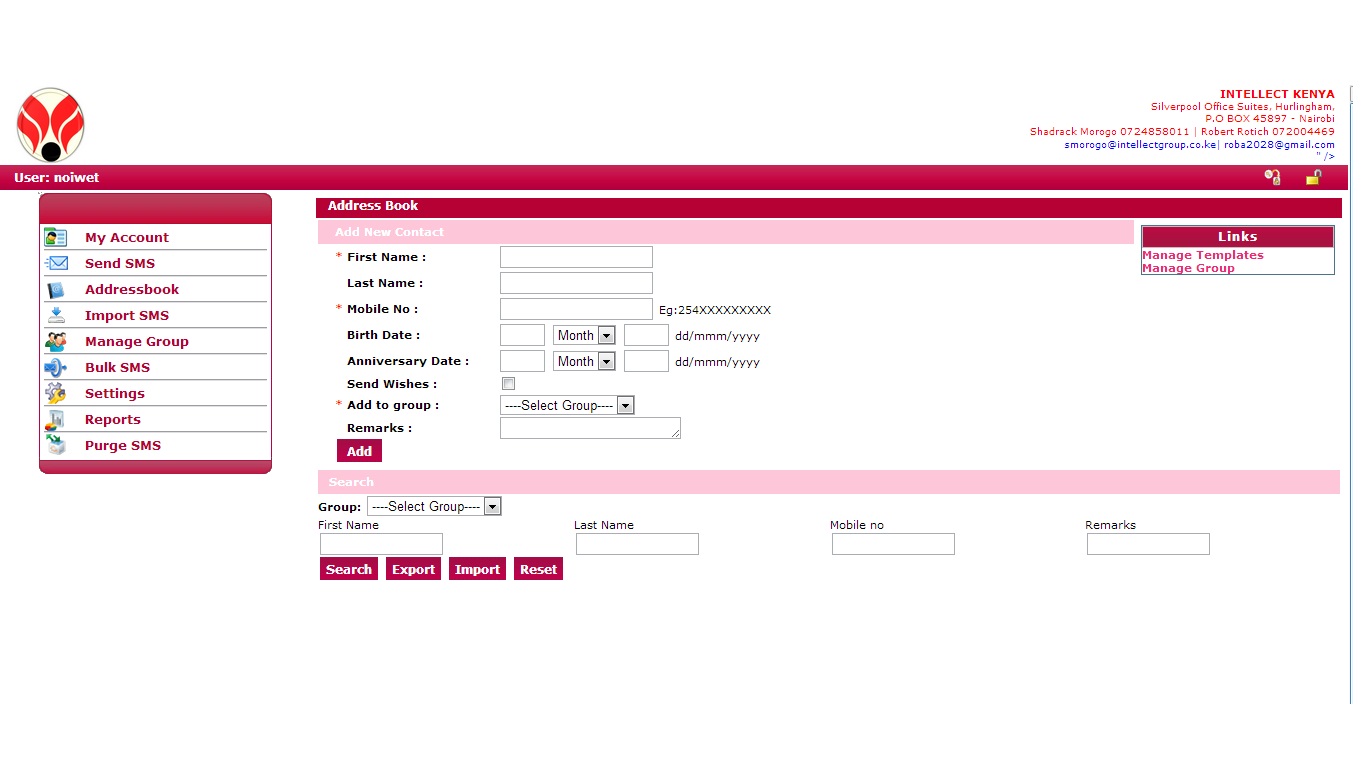
Task: Click the Bulk SMS icon
Action: 56,367
